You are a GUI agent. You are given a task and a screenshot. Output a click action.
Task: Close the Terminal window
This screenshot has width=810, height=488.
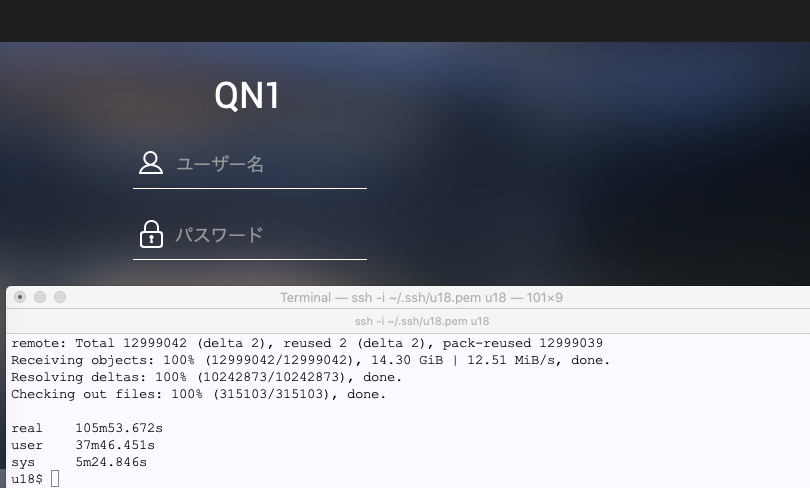[20, 297]
